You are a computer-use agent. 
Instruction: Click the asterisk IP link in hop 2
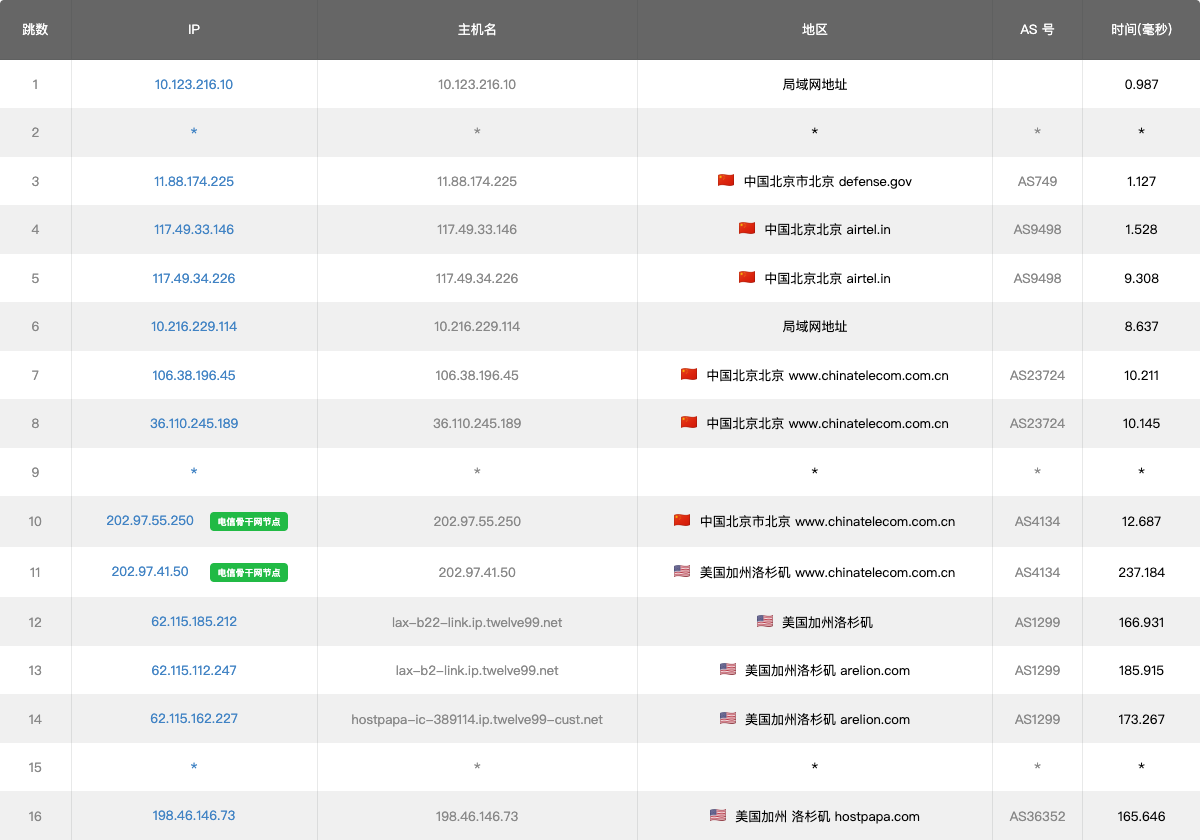tap(194, 133)
